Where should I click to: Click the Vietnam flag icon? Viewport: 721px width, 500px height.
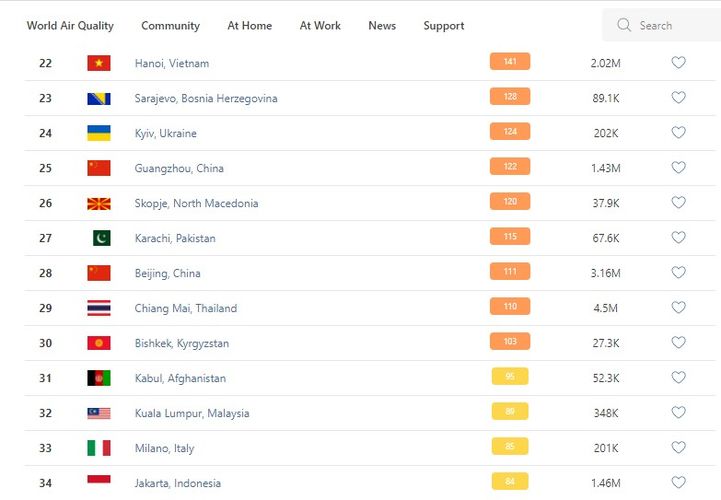(99, 63)
